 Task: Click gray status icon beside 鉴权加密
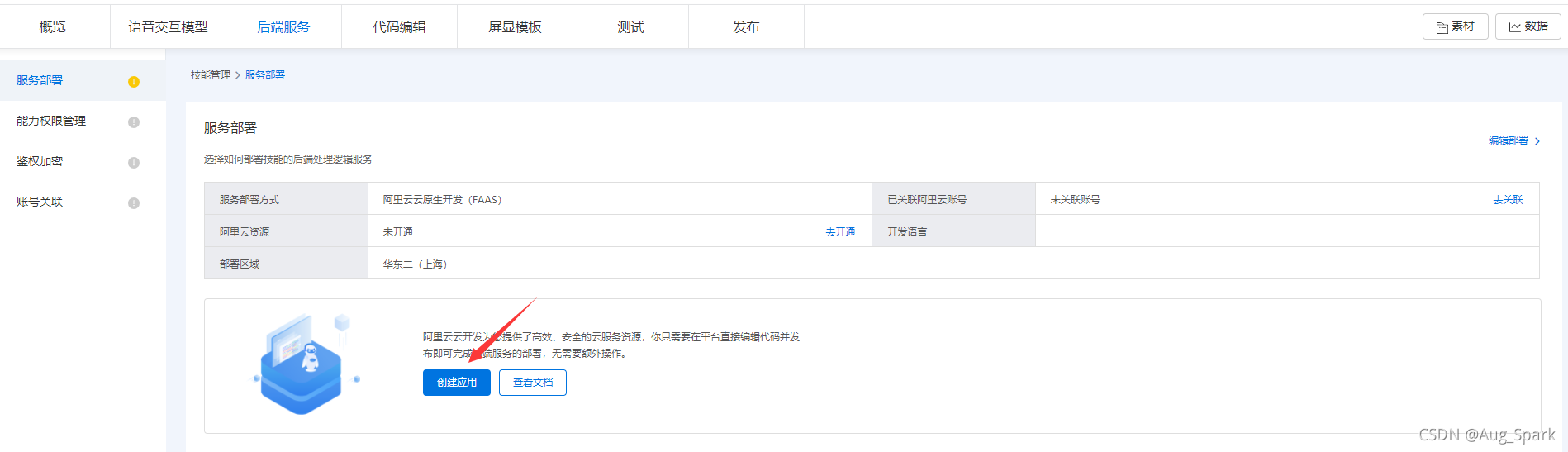click(x=134, y=163)
